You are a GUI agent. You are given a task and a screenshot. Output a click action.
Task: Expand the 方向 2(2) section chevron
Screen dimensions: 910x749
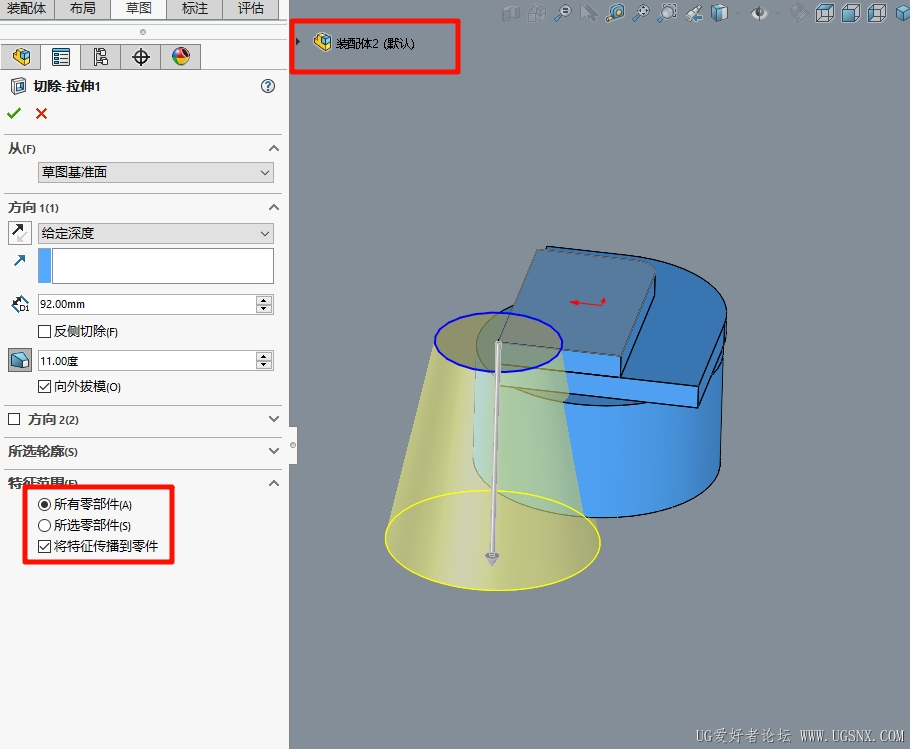click(274, 419)
